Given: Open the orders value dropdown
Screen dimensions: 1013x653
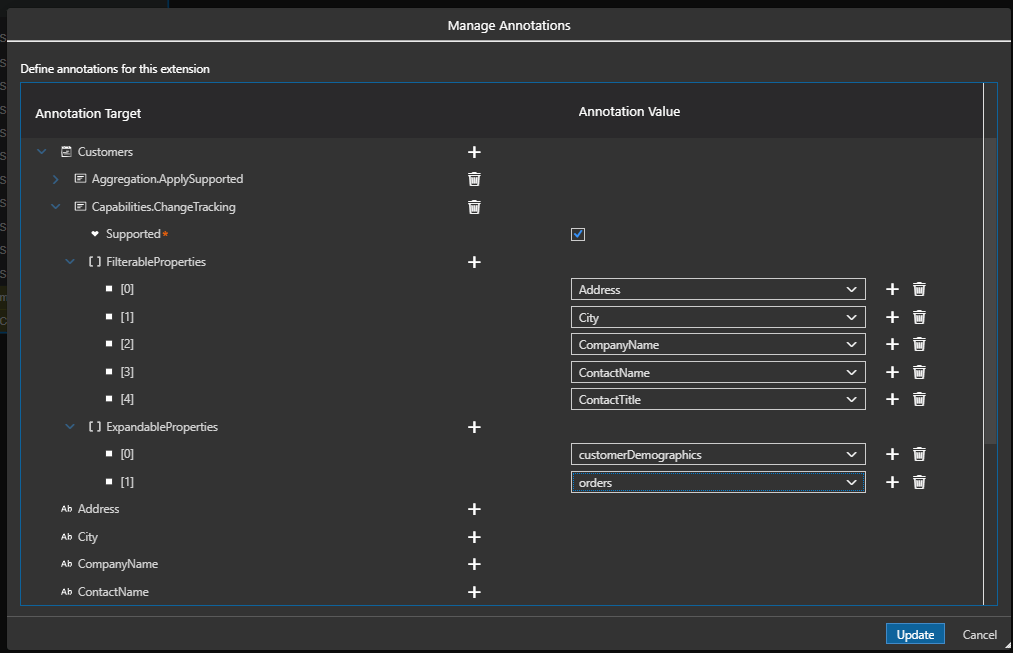Looking at the screenshot, I should [718, 482].
